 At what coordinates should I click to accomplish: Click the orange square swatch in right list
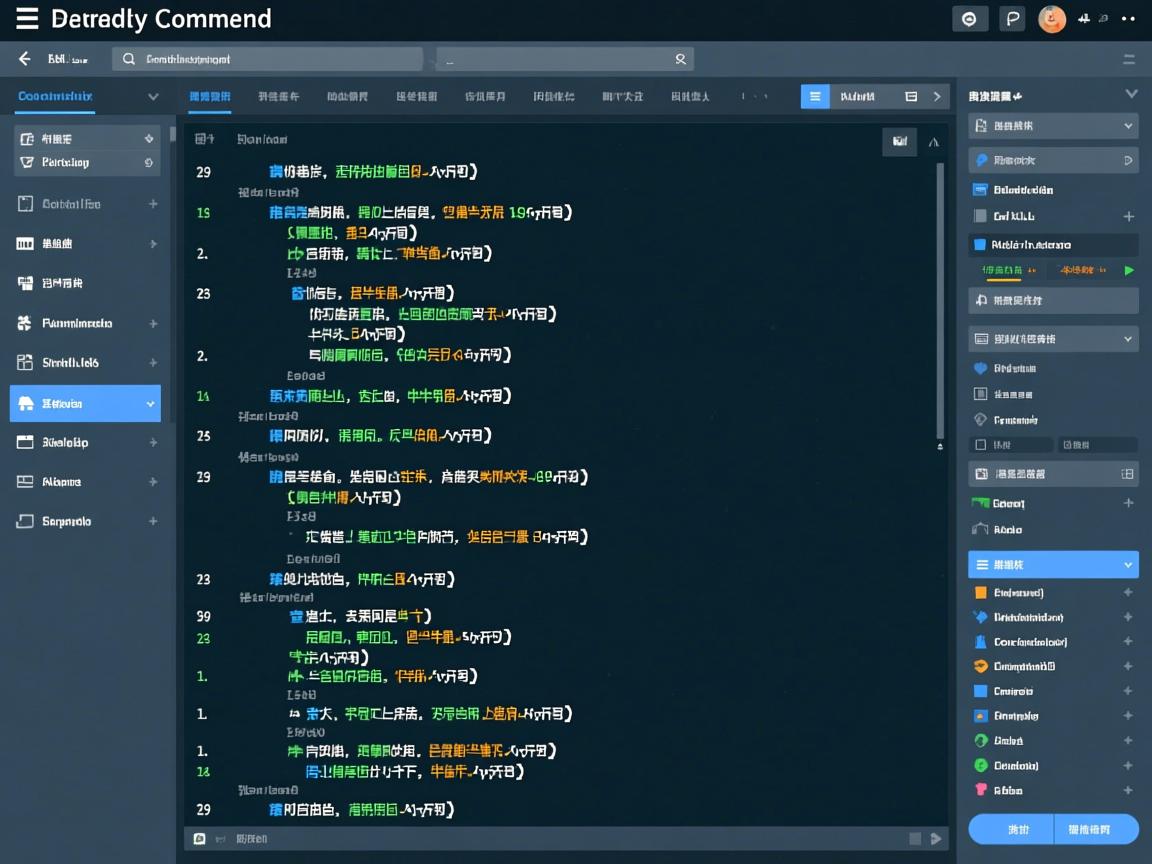(x=981, y=593)
